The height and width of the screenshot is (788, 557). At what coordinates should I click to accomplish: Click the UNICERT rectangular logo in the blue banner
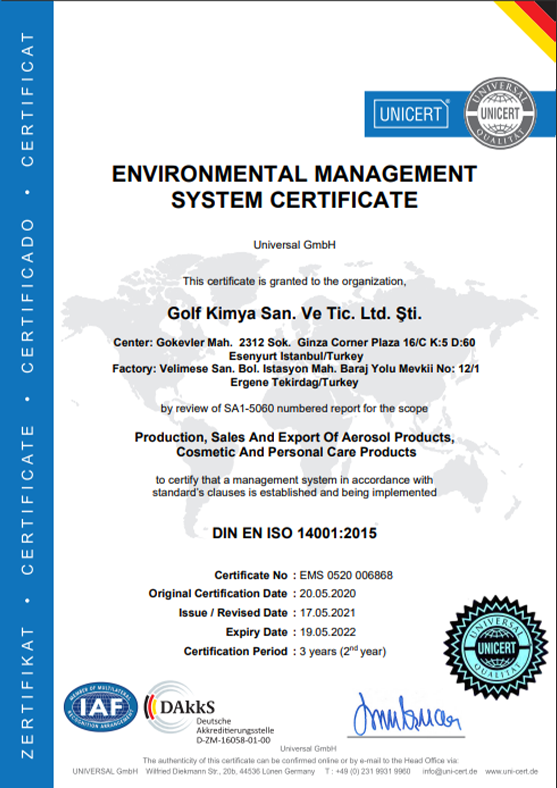tap(411, 114)
